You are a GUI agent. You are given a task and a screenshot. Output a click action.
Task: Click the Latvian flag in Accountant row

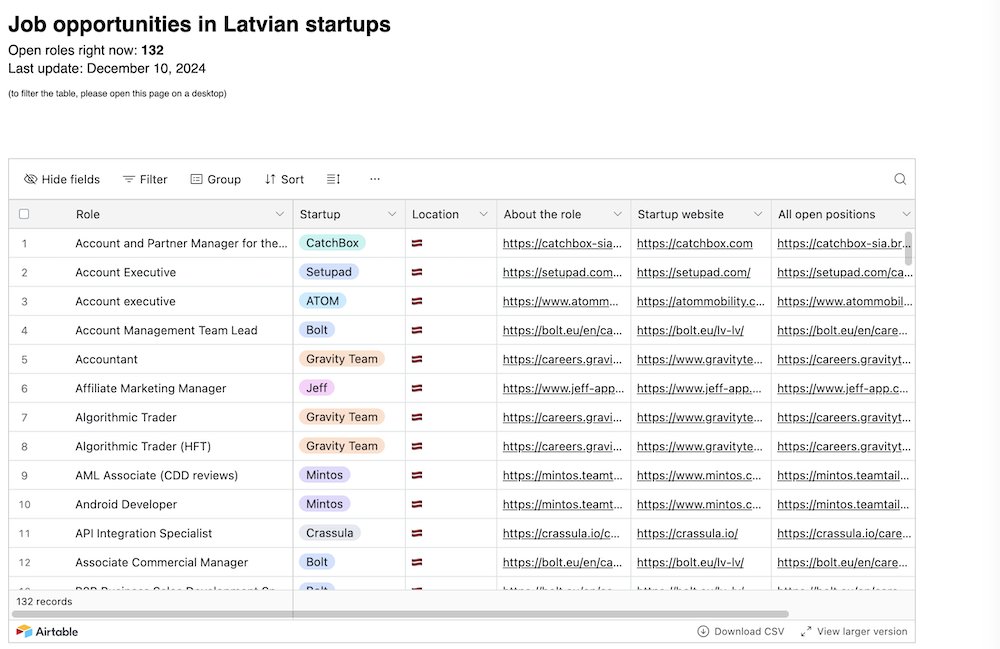417,359
